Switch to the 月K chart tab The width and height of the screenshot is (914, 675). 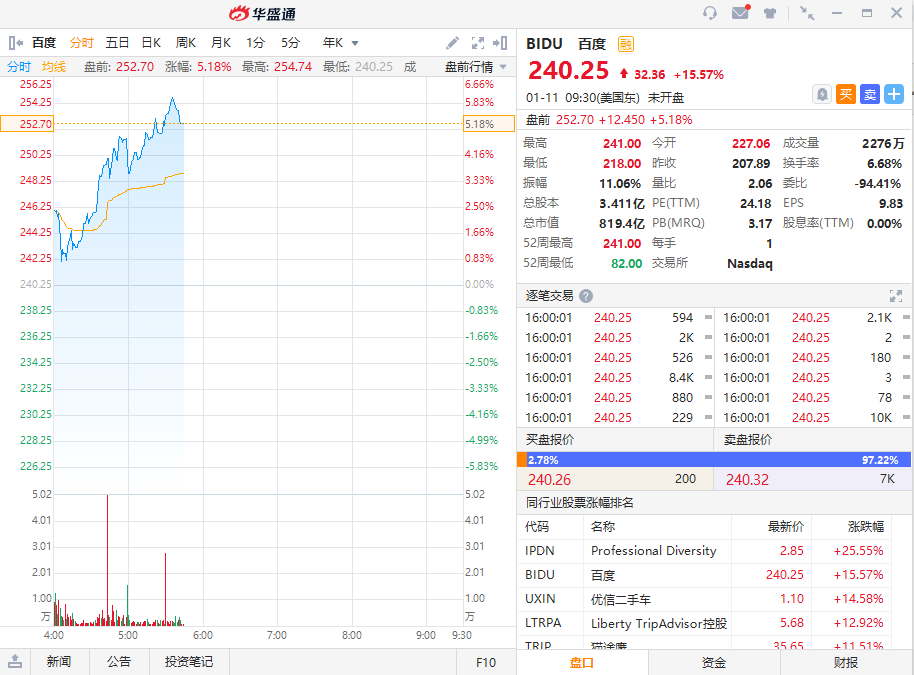tap(221, 43)
